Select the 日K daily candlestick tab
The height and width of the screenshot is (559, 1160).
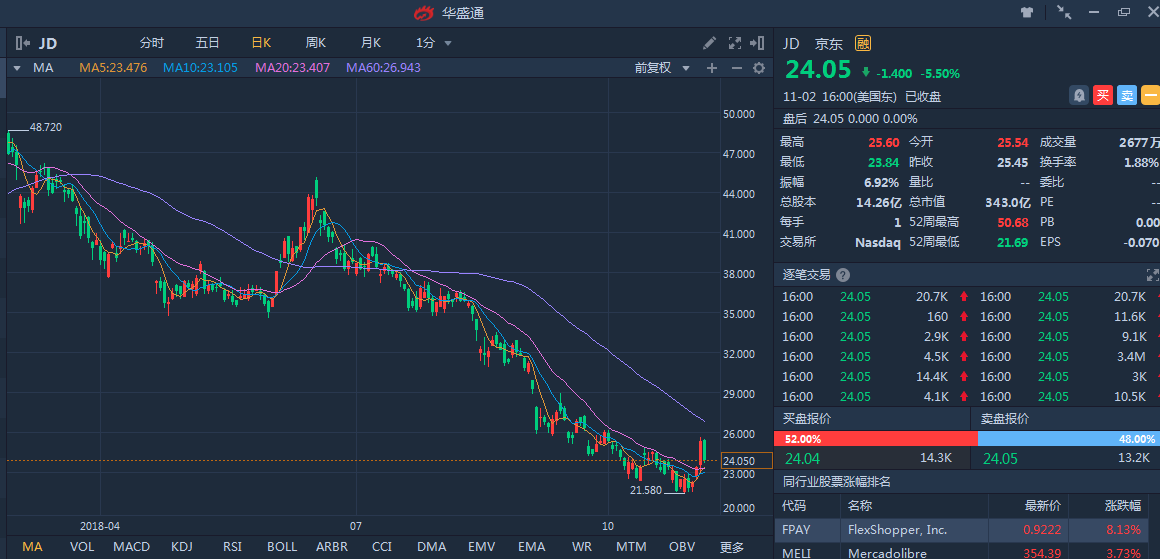(261, 43)
